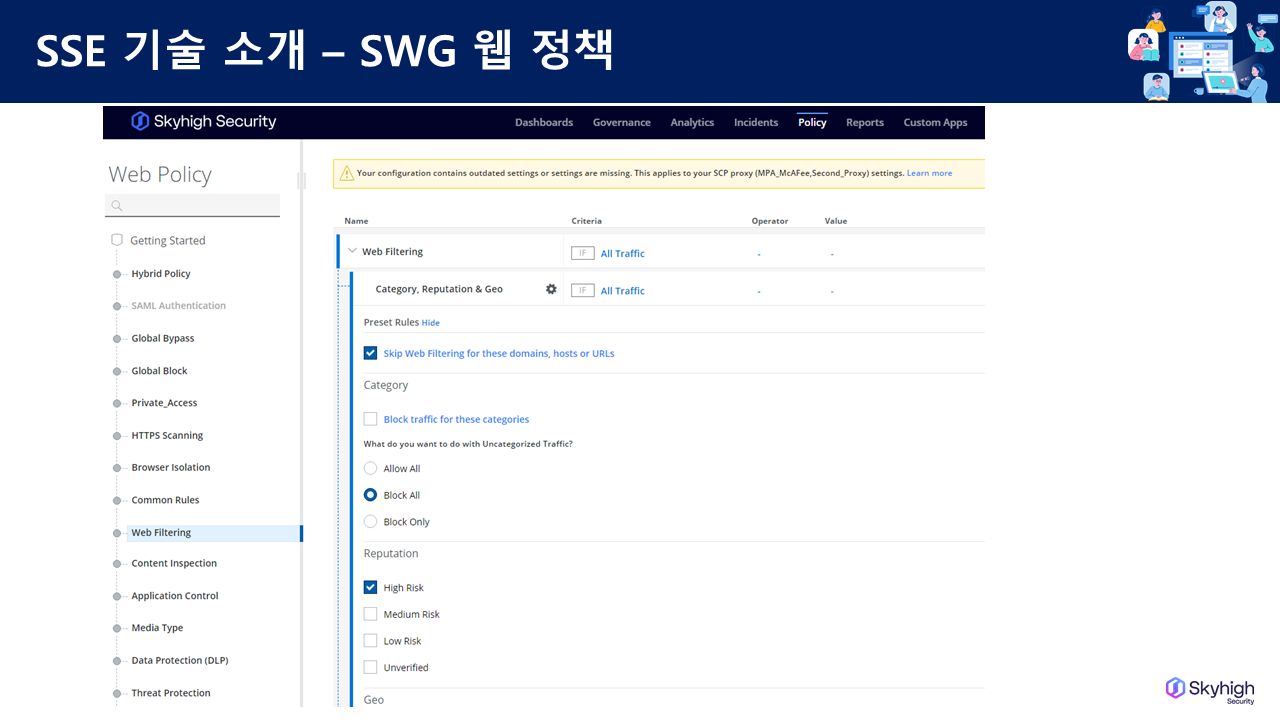Open HTTPS Scanning in the policy tree

click(167, 435)
